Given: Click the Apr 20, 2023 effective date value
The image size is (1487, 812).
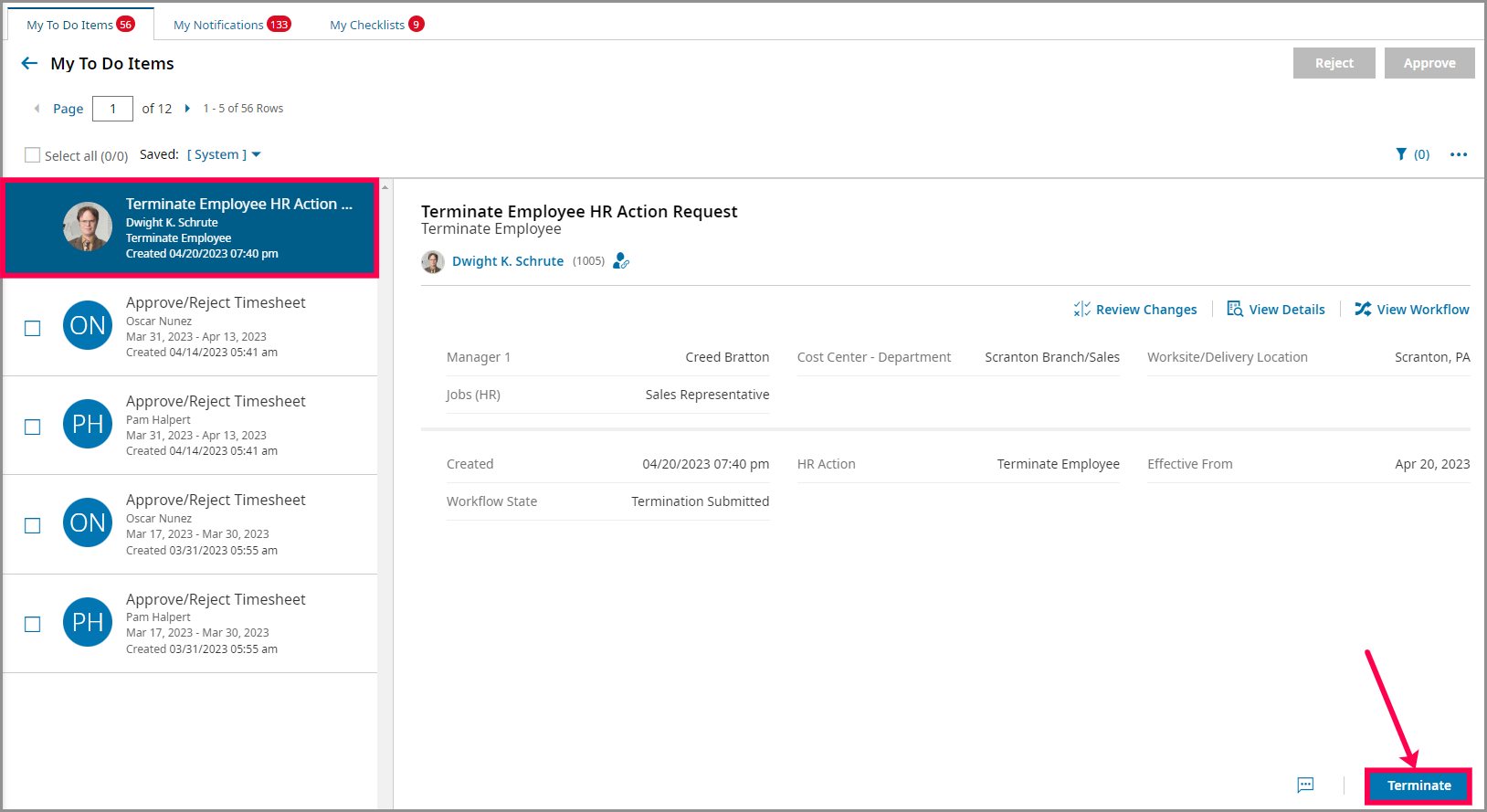Looking at the screenshot, I should coord(1432,464).
